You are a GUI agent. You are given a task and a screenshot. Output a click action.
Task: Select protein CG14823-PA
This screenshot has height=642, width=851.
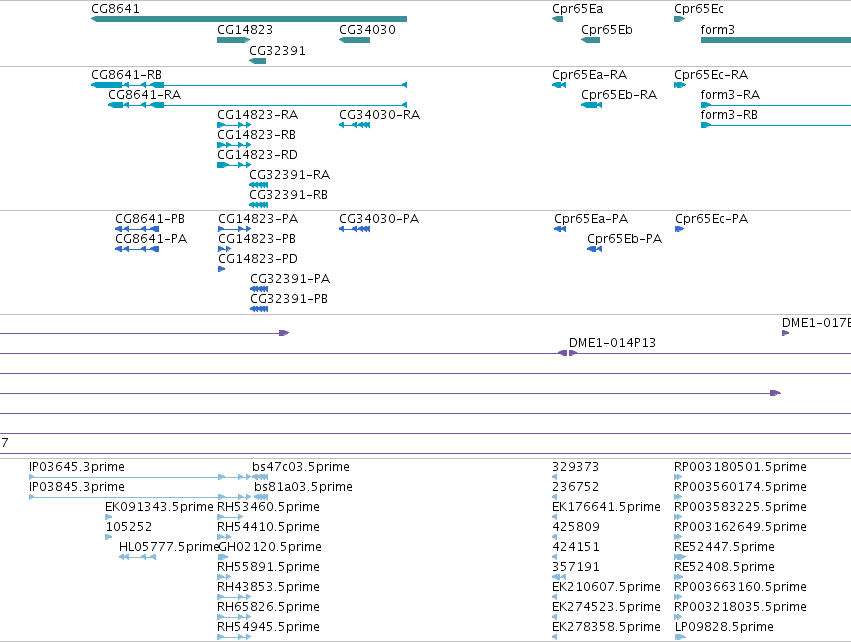[234, 229]
